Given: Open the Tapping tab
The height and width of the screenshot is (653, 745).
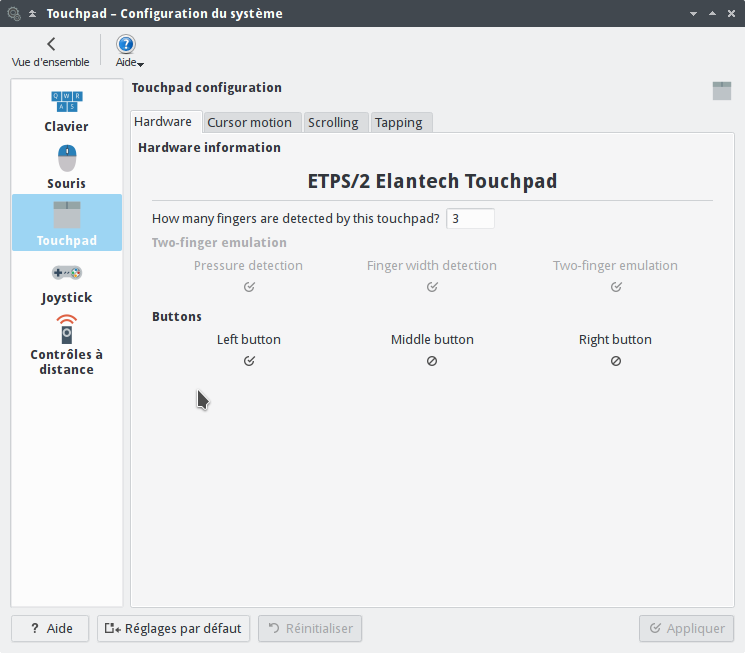Looking at the screenshot, I should click(x=399, y=122).
